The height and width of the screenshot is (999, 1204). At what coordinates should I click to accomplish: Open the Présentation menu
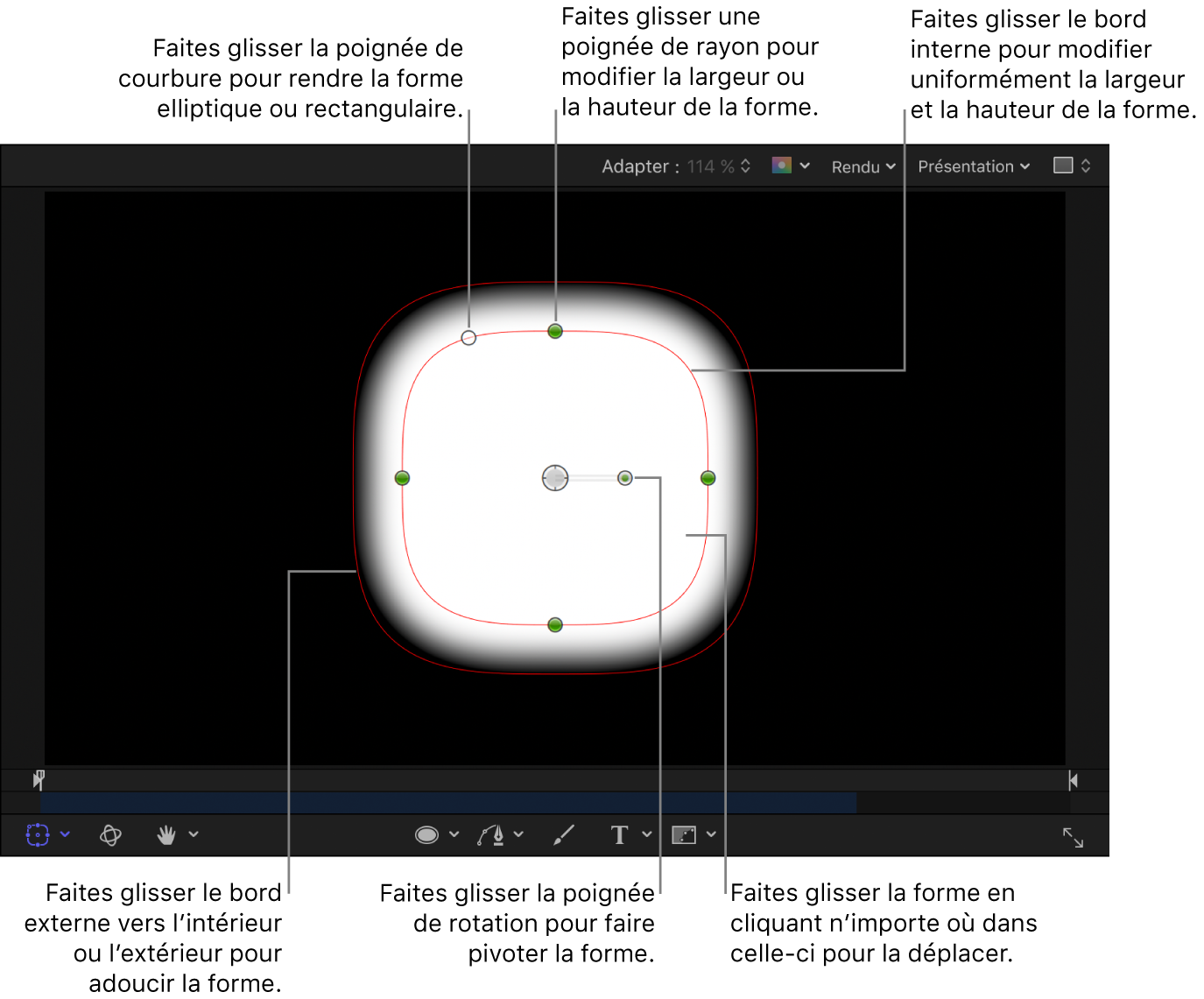(972, 166)
